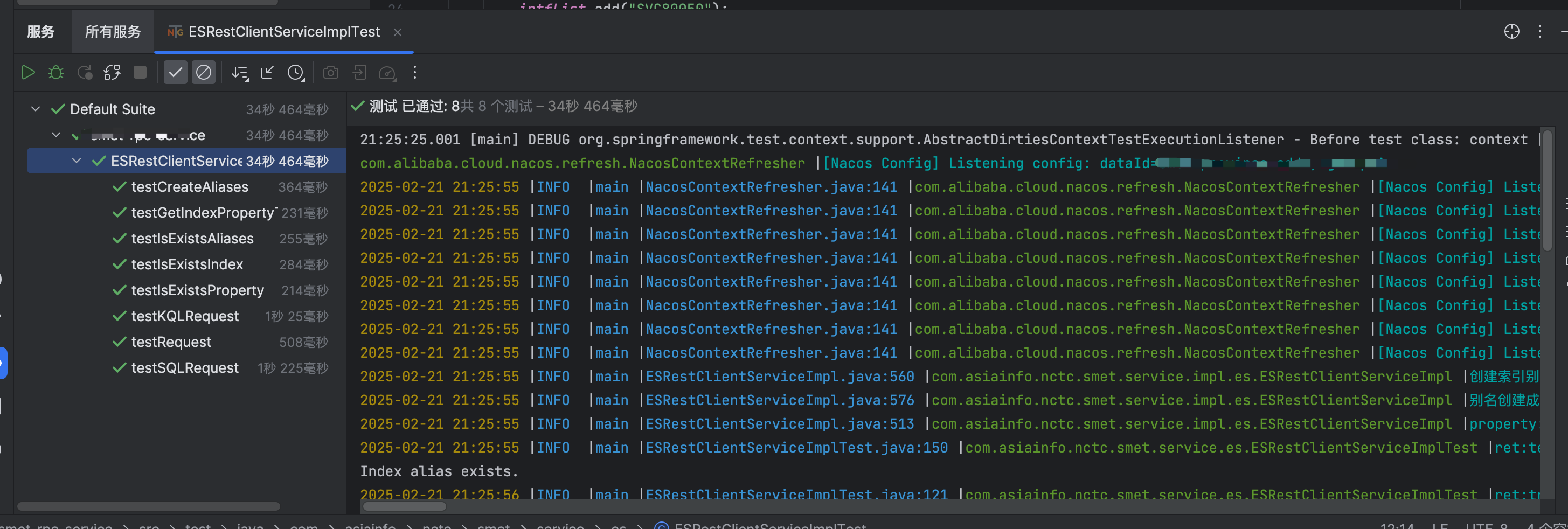Click the profiler gauge icon
Viewport: 1568px width, 529px height.
point(387,73)
